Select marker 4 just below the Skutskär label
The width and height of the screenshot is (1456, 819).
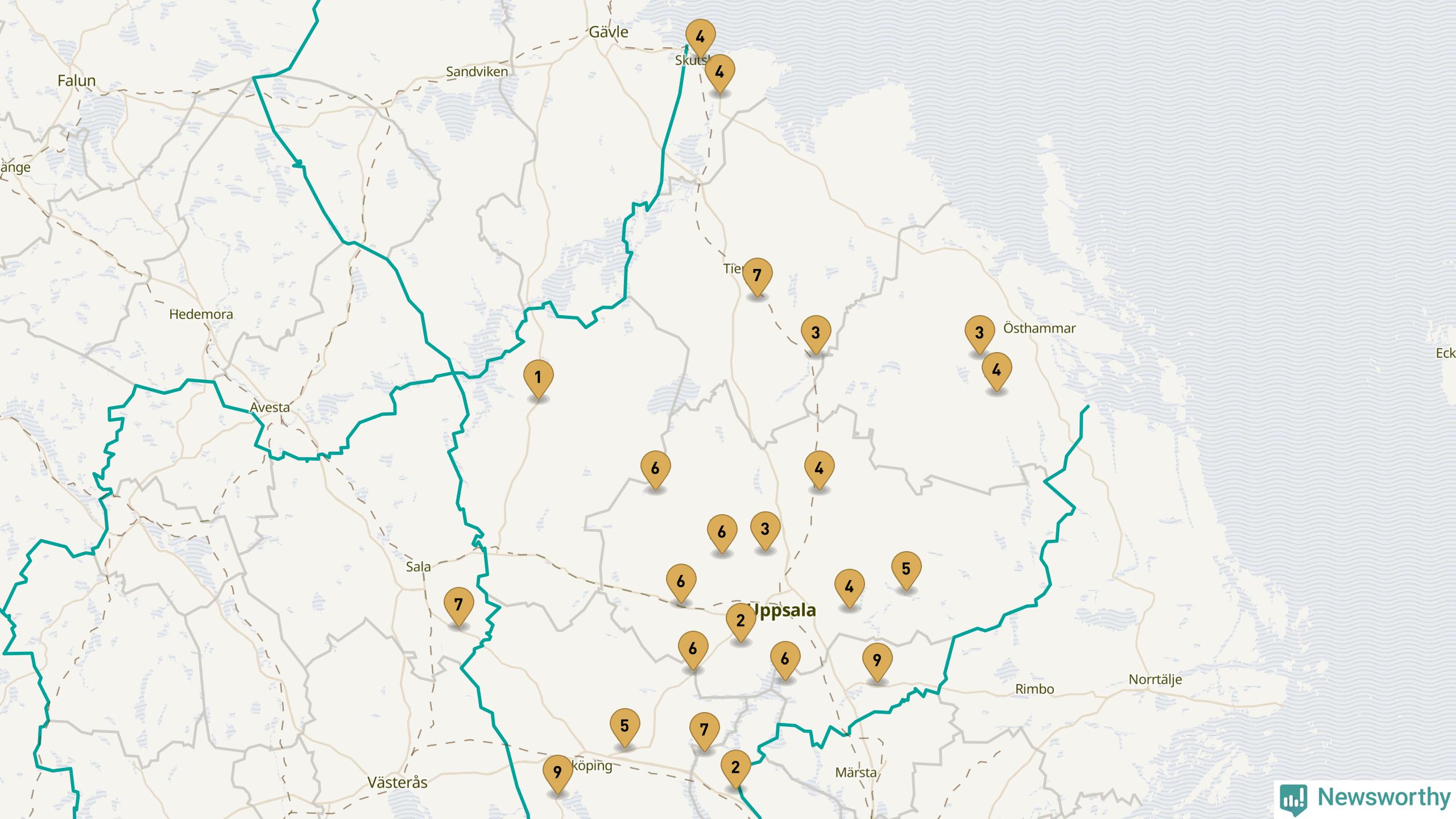(719, 73)
